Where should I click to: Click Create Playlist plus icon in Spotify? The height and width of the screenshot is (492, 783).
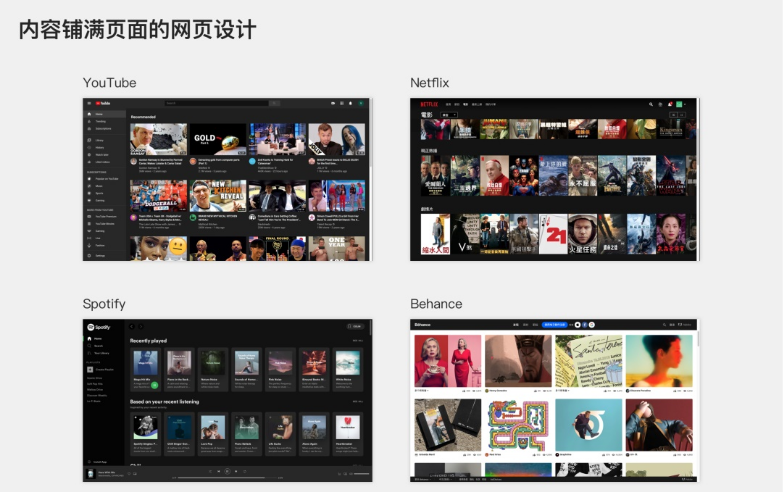[90, 370]
